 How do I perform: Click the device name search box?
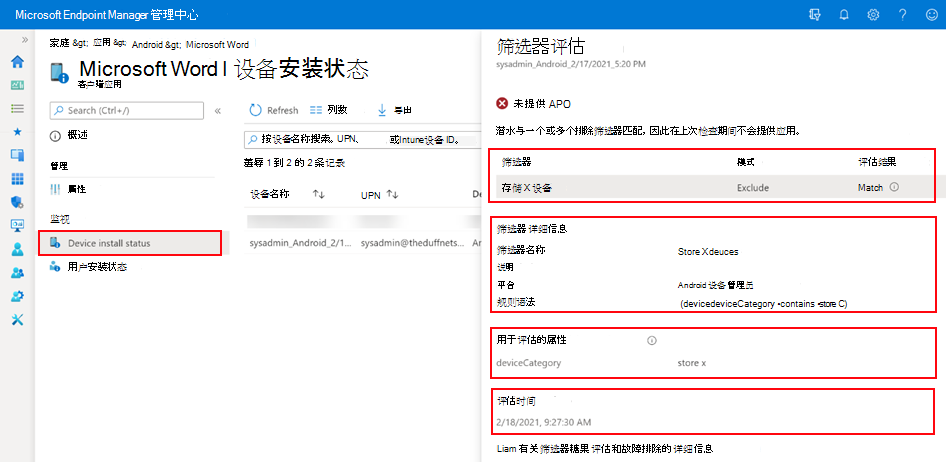tap(362, 140)
